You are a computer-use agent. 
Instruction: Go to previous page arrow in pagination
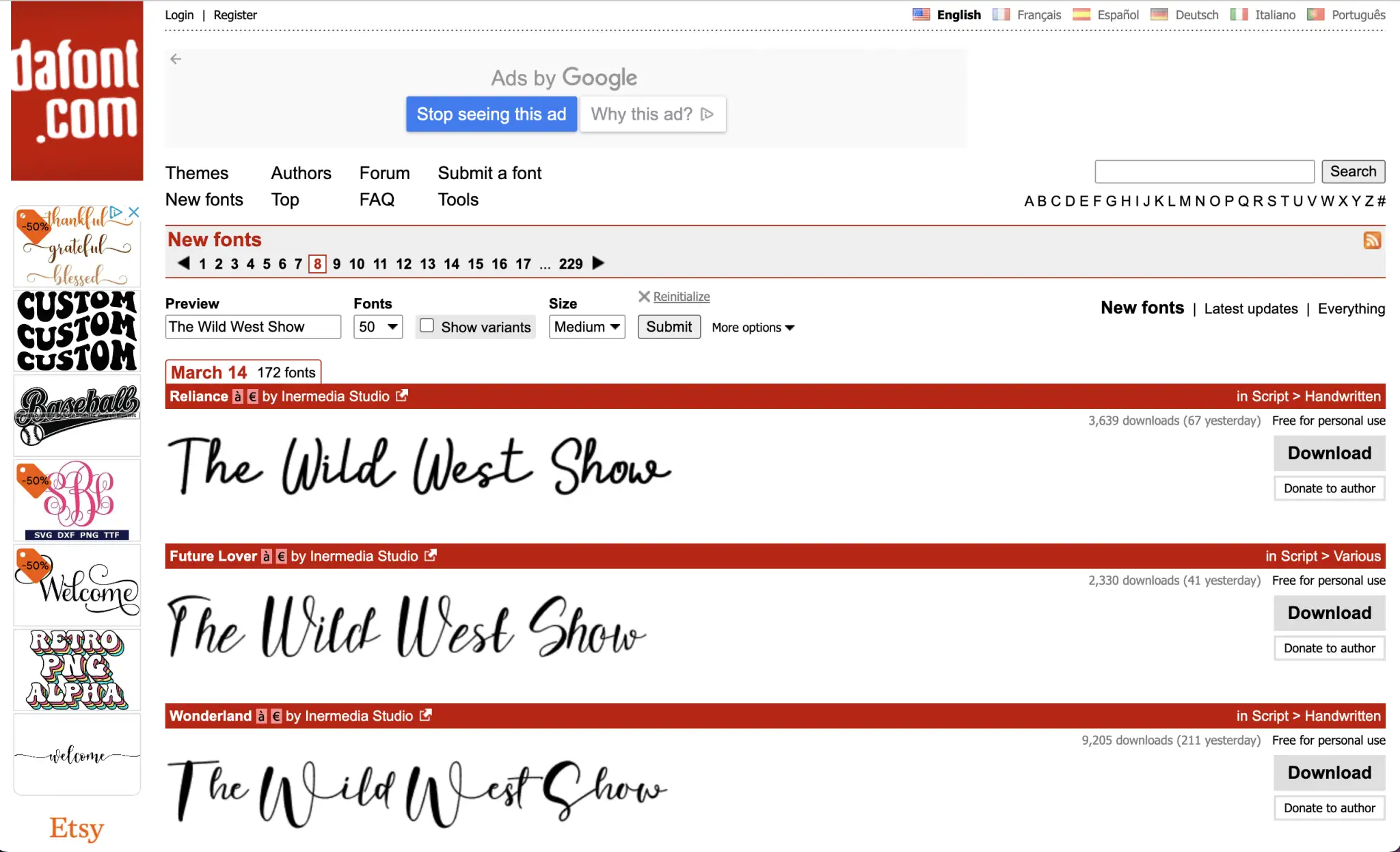click(183, 263)
